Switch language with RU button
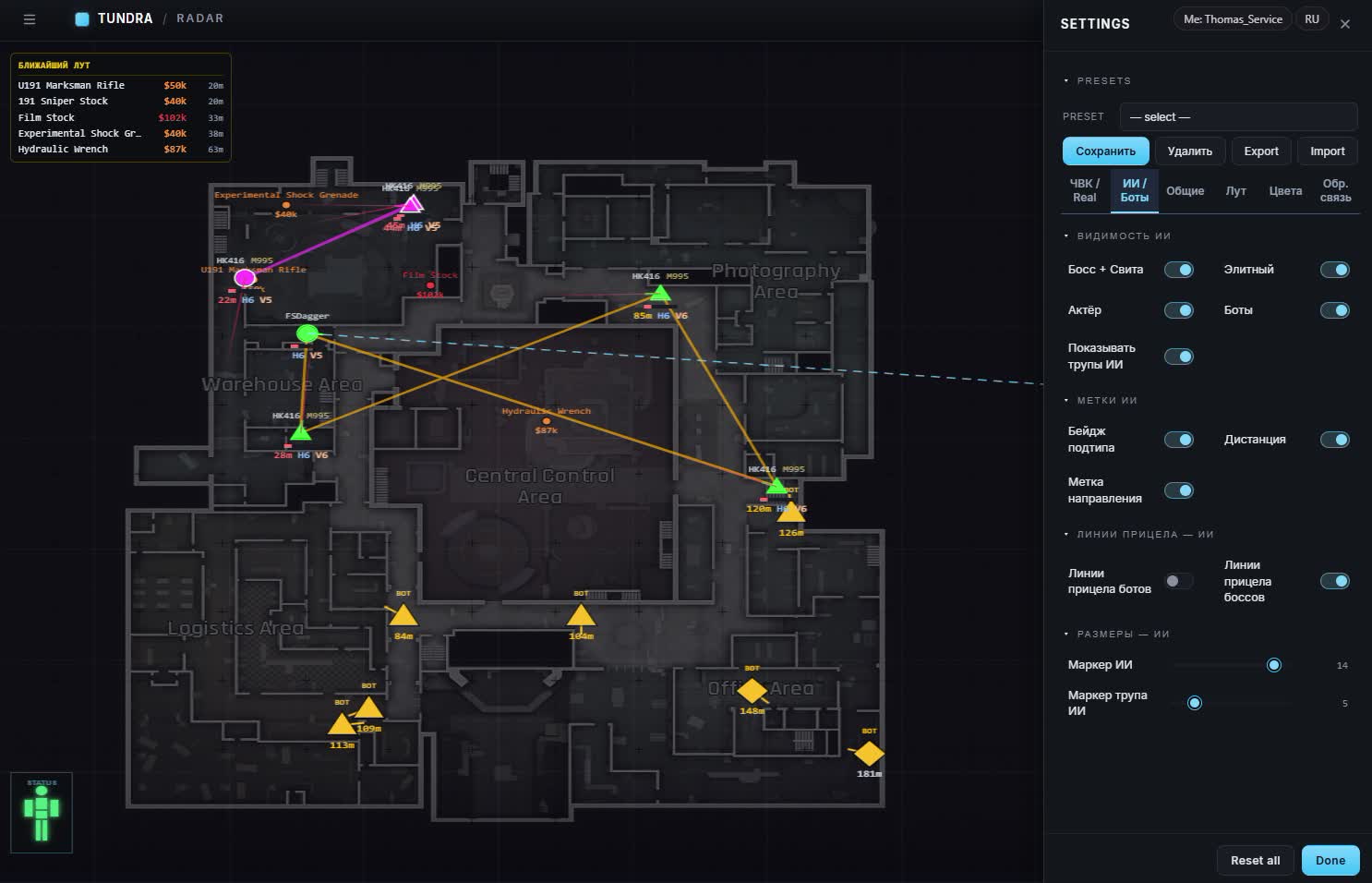Image resolution: width=1372 pixels, height=883 pixels. click(x=1312, y=19)
